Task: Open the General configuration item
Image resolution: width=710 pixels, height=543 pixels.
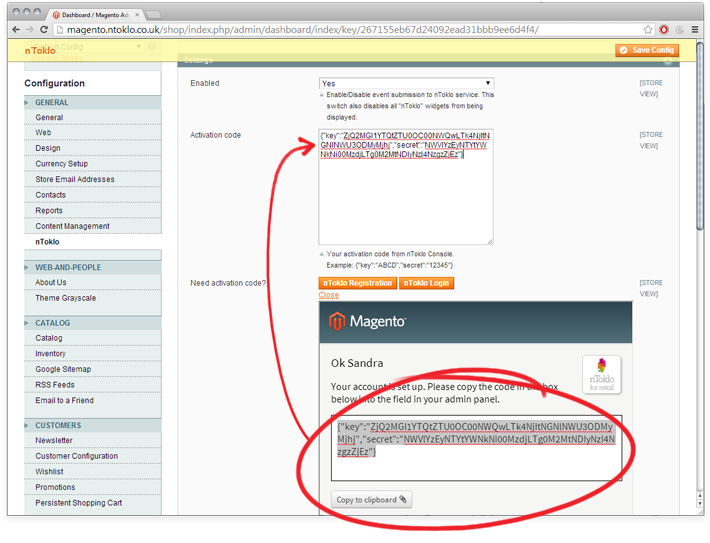Action: (49, 118)
